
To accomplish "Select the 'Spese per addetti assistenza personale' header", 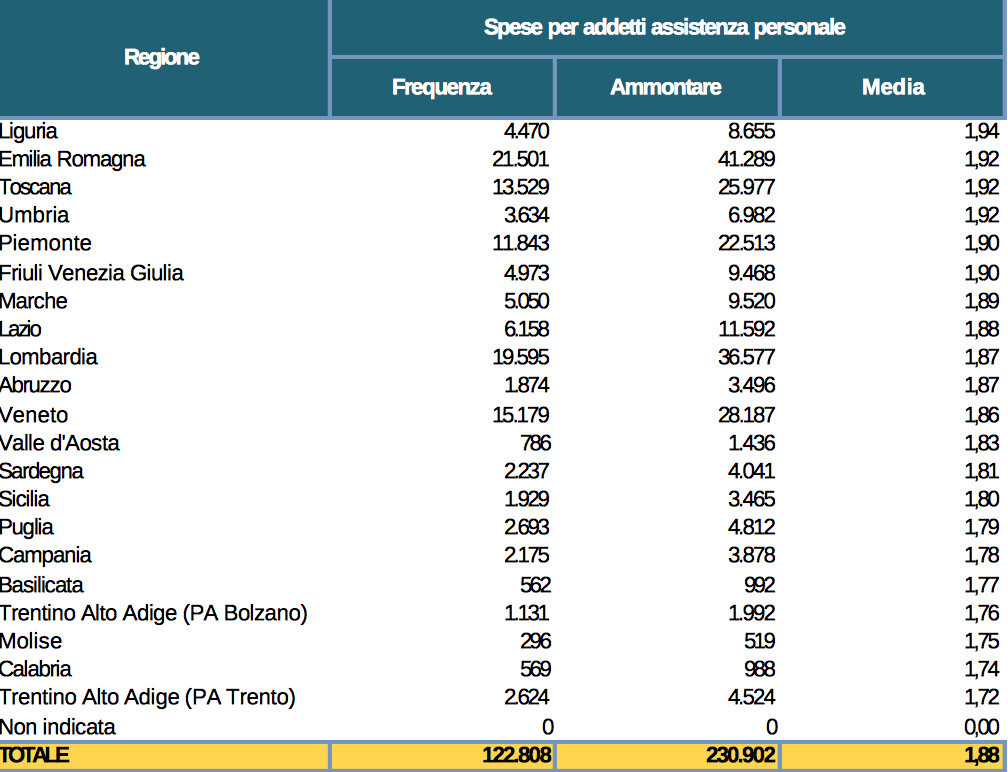I will [665, 27].
